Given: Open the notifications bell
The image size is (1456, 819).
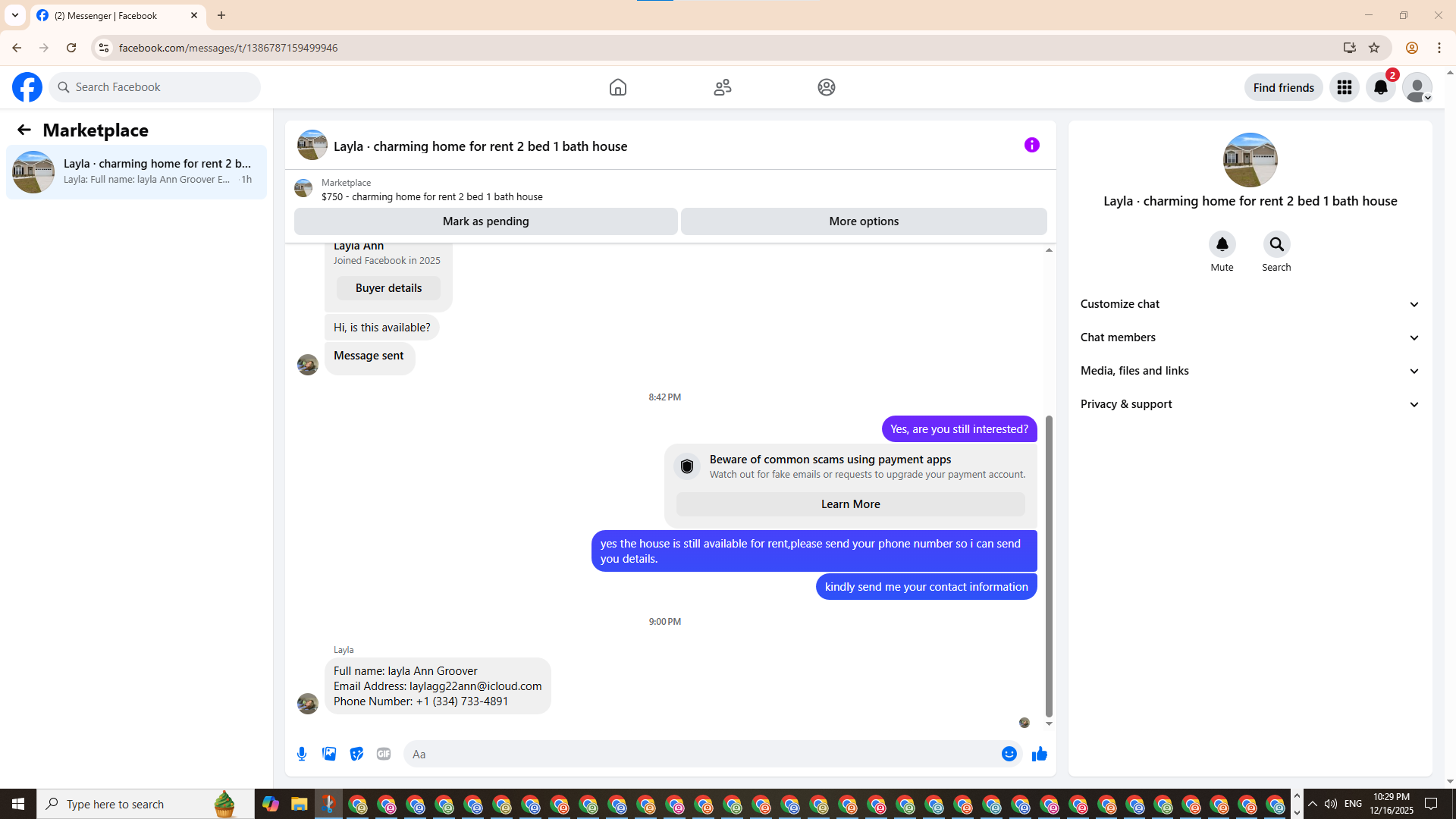Looking at the screenshot, I should (x=1381, y=87).
